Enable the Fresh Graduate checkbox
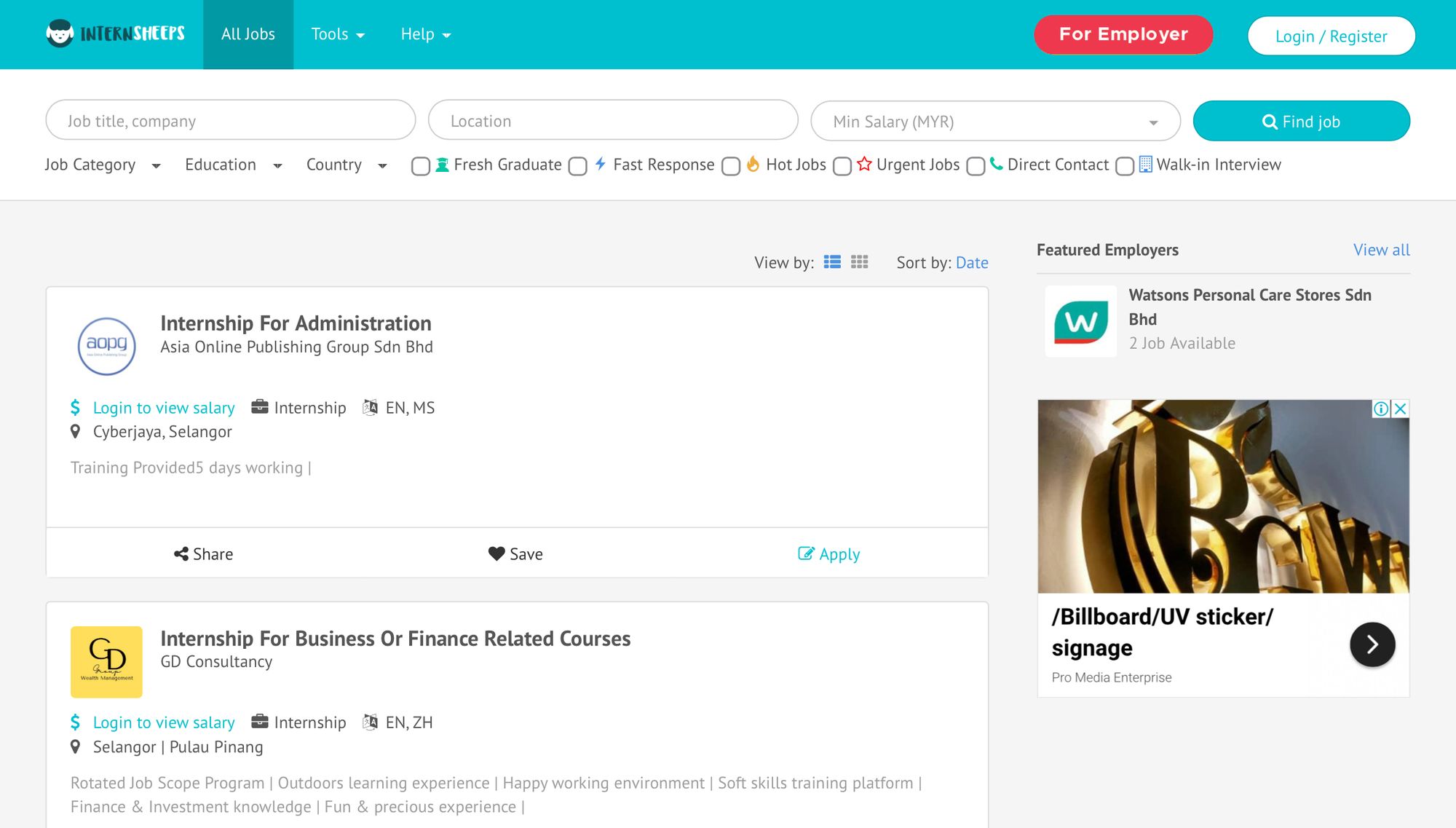Viewport: 1456px width, 828px height. 420,167
